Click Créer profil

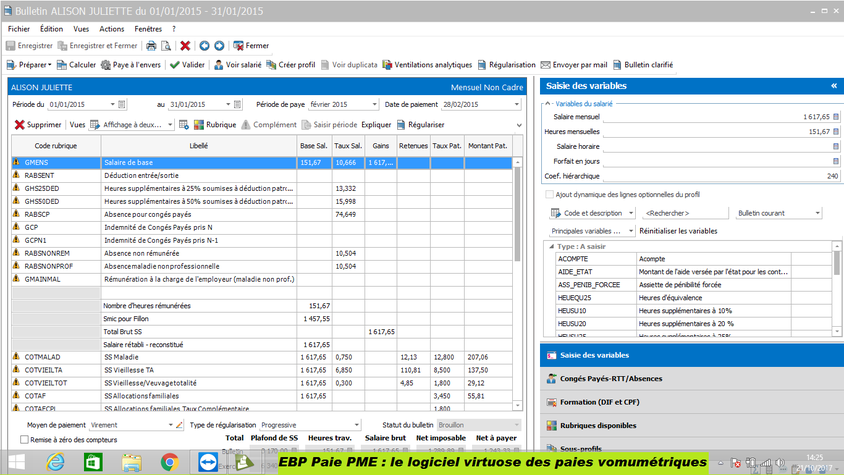point(291,65)
